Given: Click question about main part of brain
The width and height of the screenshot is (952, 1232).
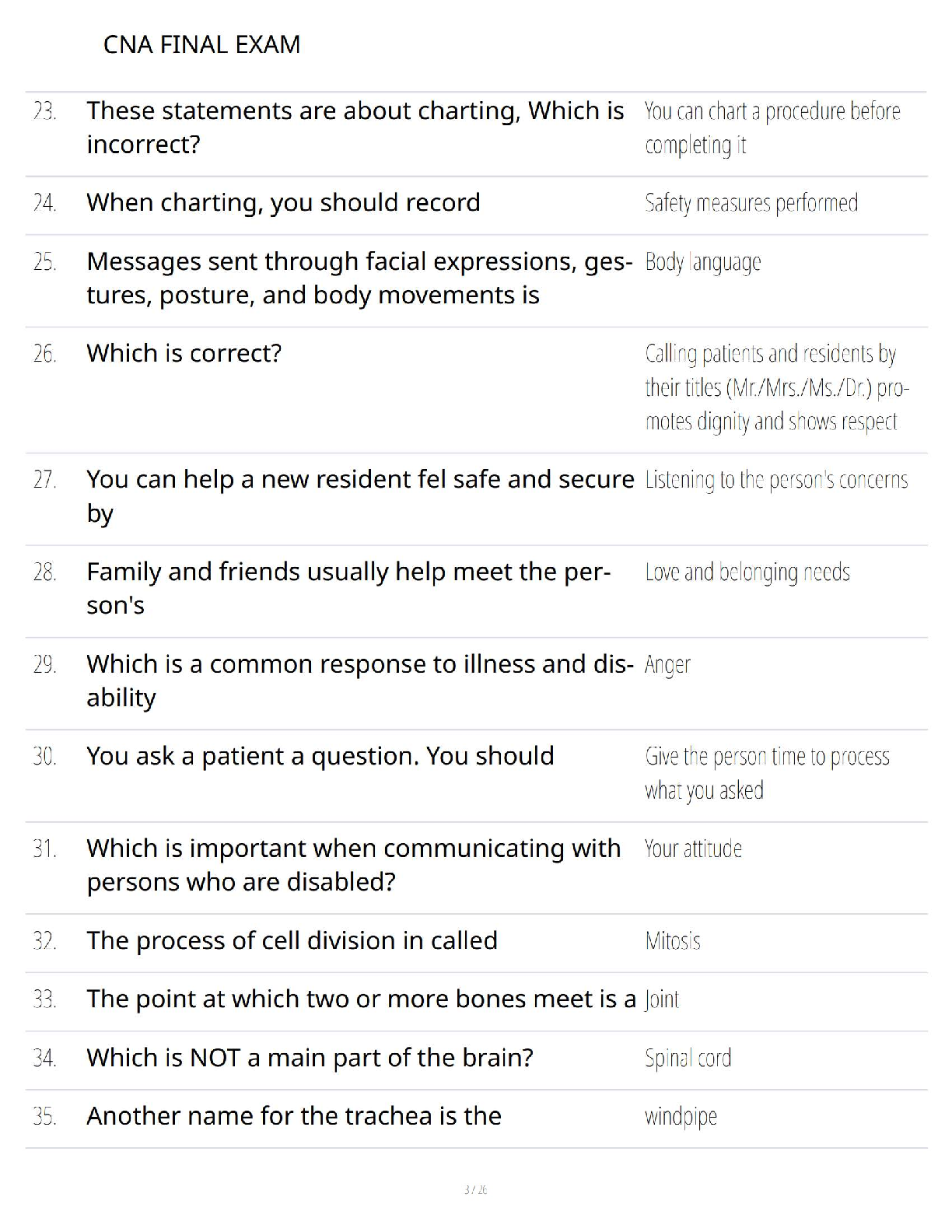Looking at the screenshot, I should (310, 1058).
